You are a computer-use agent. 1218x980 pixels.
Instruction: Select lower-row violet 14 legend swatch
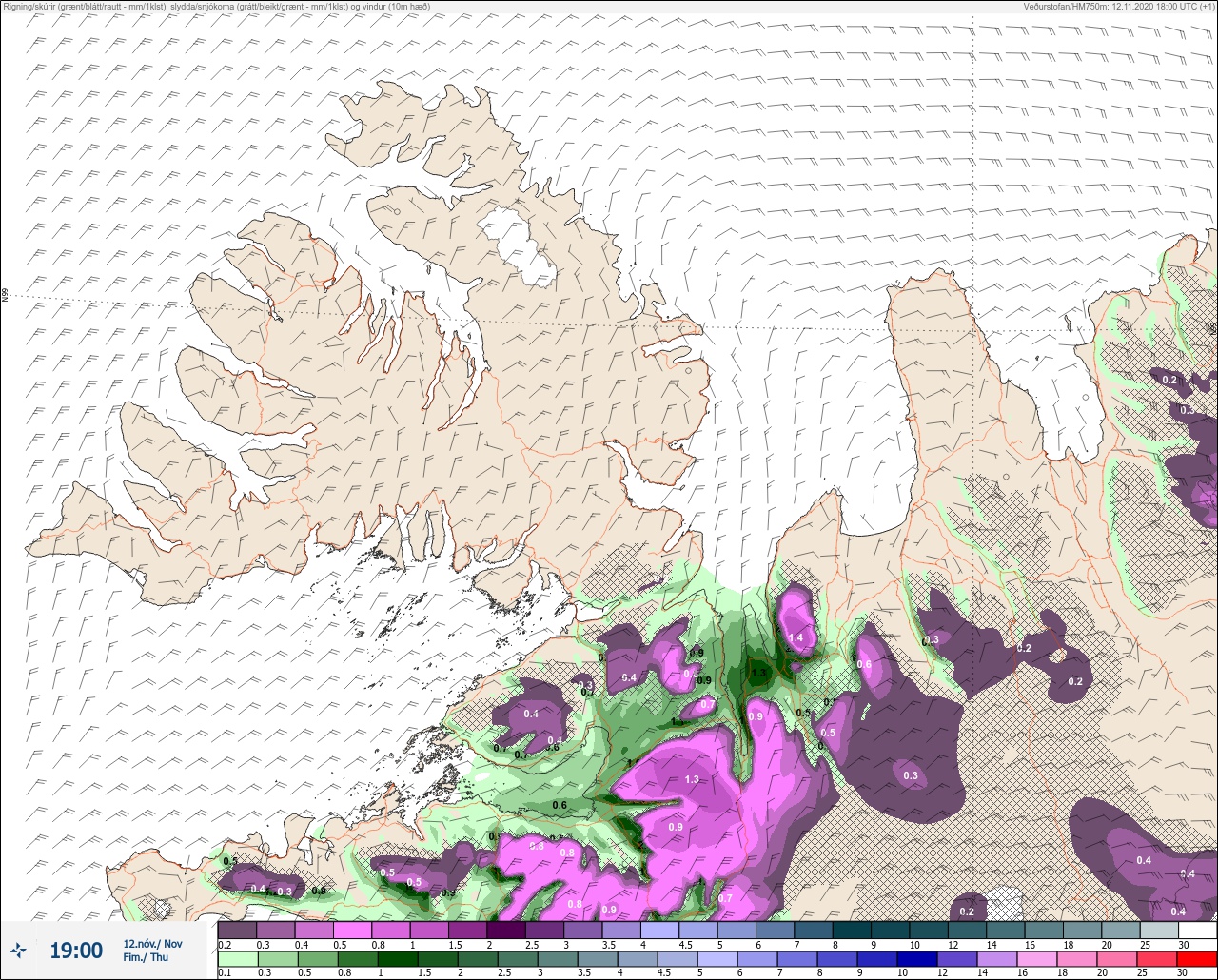click(997, 959)
